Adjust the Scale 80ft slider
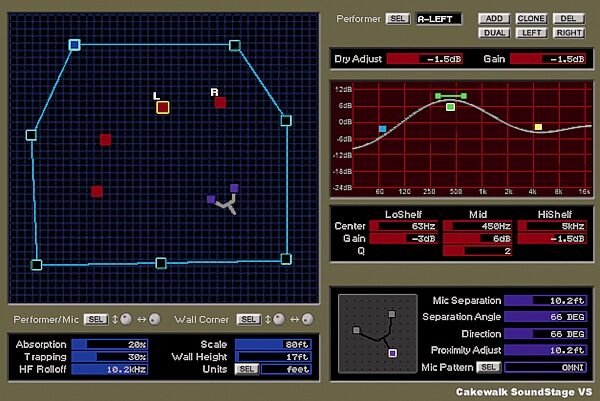Screen dimensions: 600x401 click(x=273, y=344)
